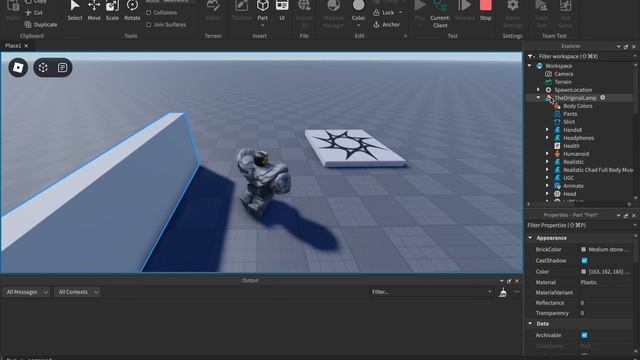Open the UI insert tool
The height and width of the screenshot is (360, 640).
click(x=282, y=10)
